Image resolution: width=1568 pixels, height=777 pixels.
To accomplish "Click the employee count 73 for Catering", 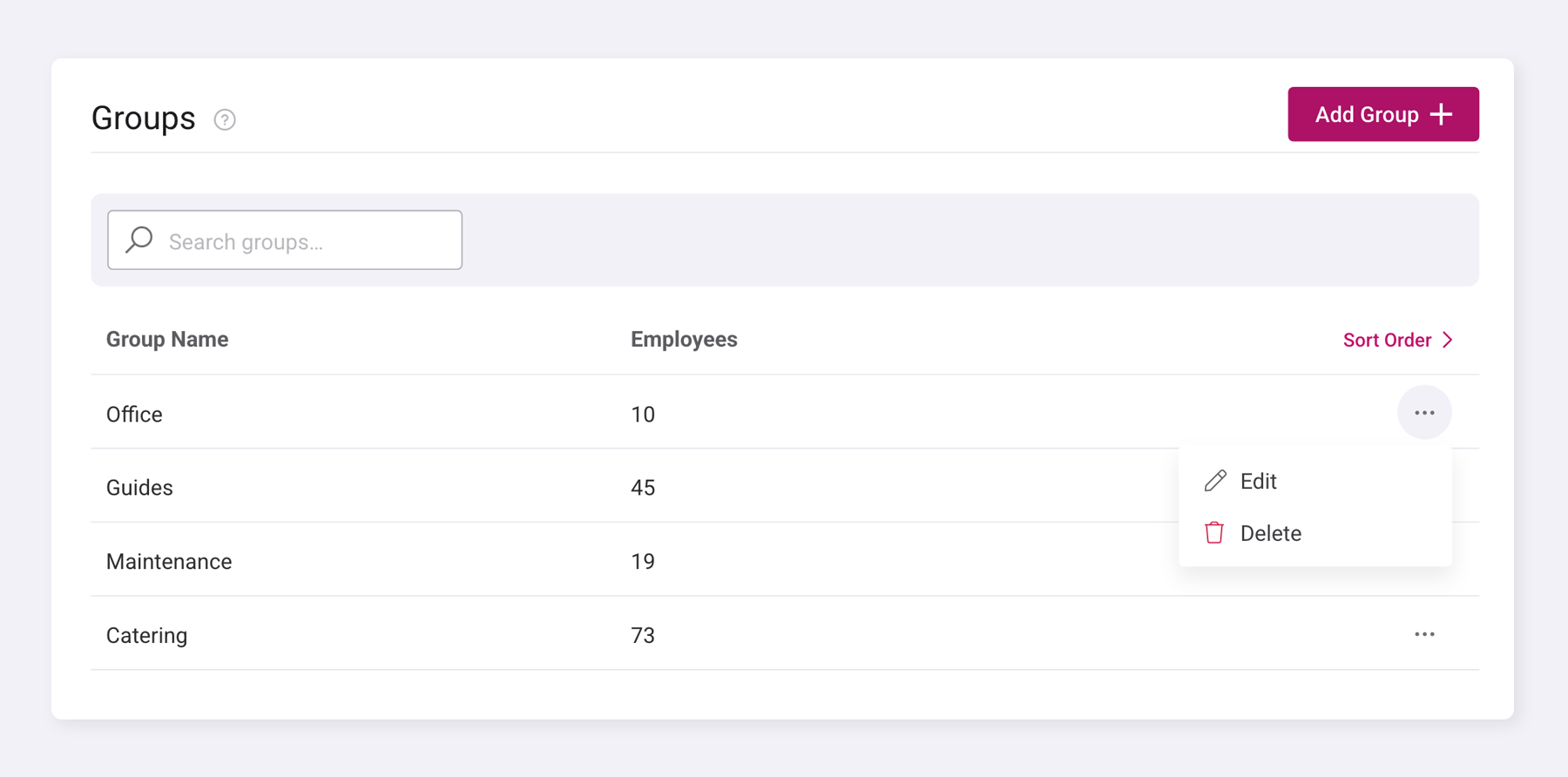I will (x=643, y=636).
